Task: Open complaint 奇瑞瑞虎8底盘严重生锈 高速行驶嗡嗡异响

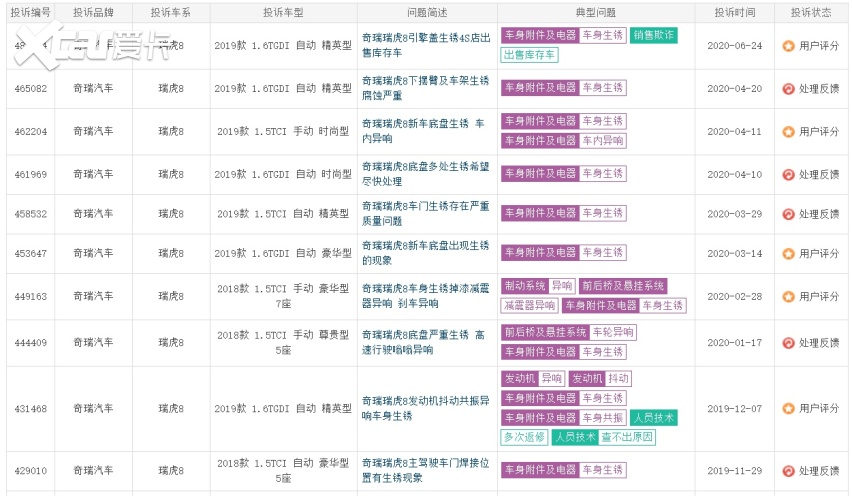Action: point(423,342)
